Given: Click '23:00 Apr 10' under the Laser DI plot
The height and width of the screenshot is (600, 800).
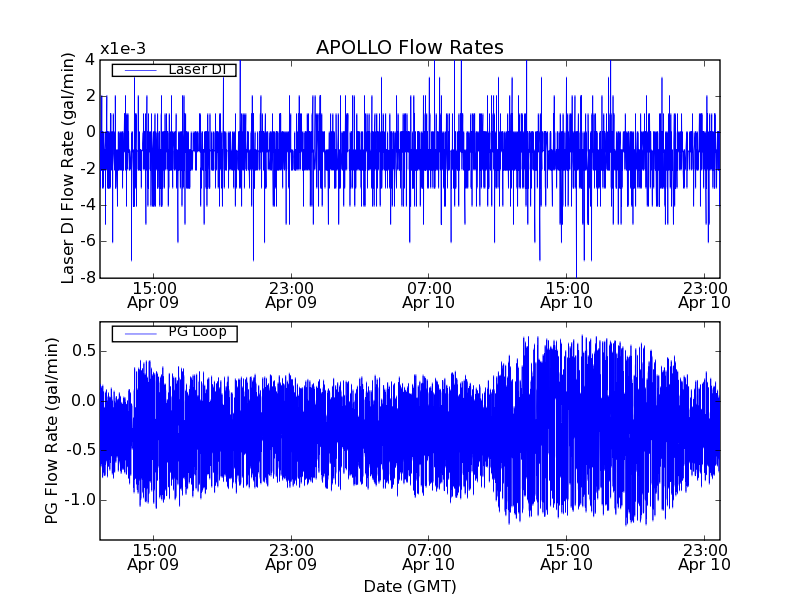Looking at the screenshot, I should click(705, 295).
